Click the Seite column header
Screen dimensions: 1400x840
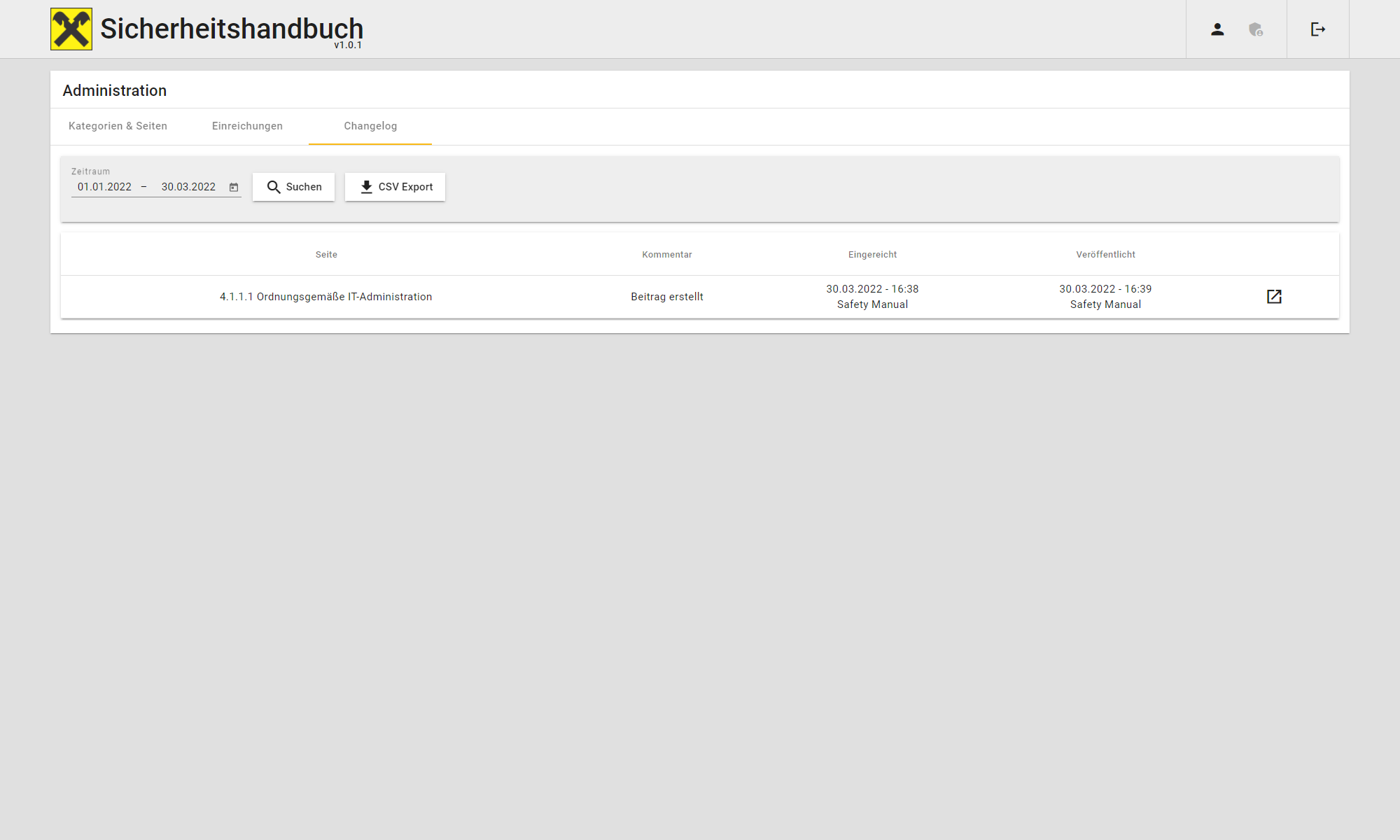(326, 255)
